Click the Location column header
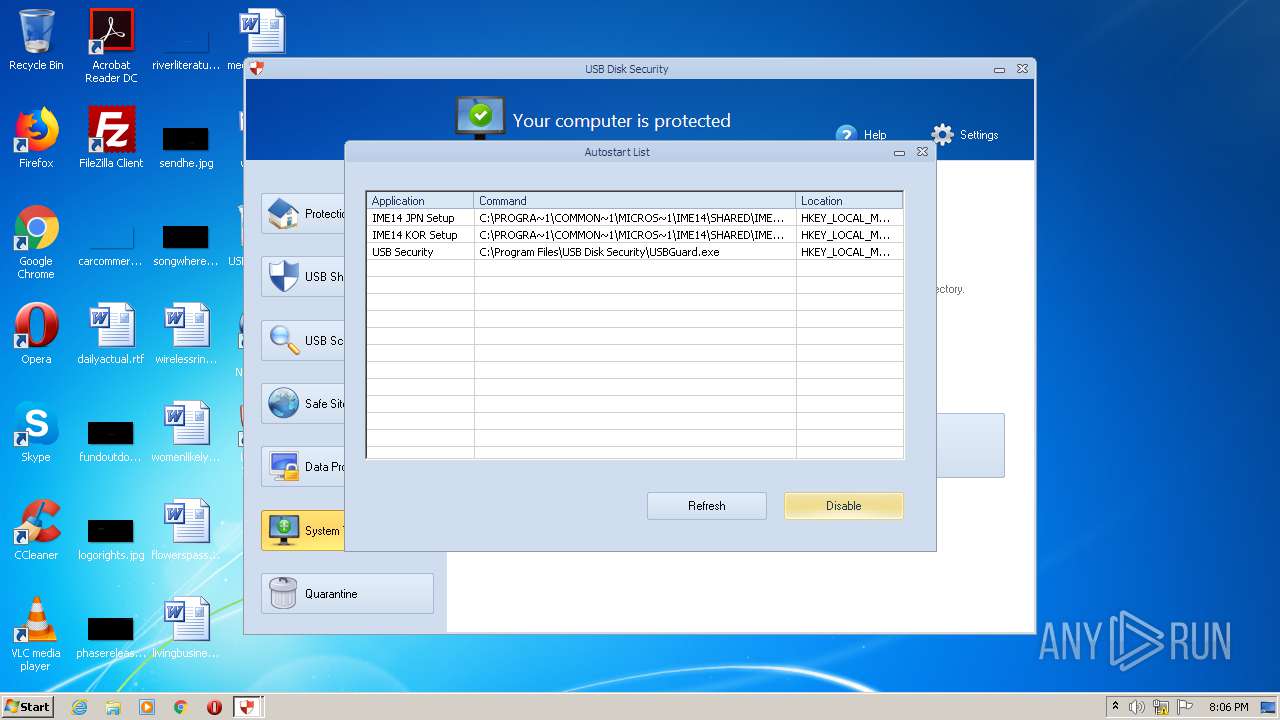Viewport: 1280px width, 720px height. (x=849, y=201)
